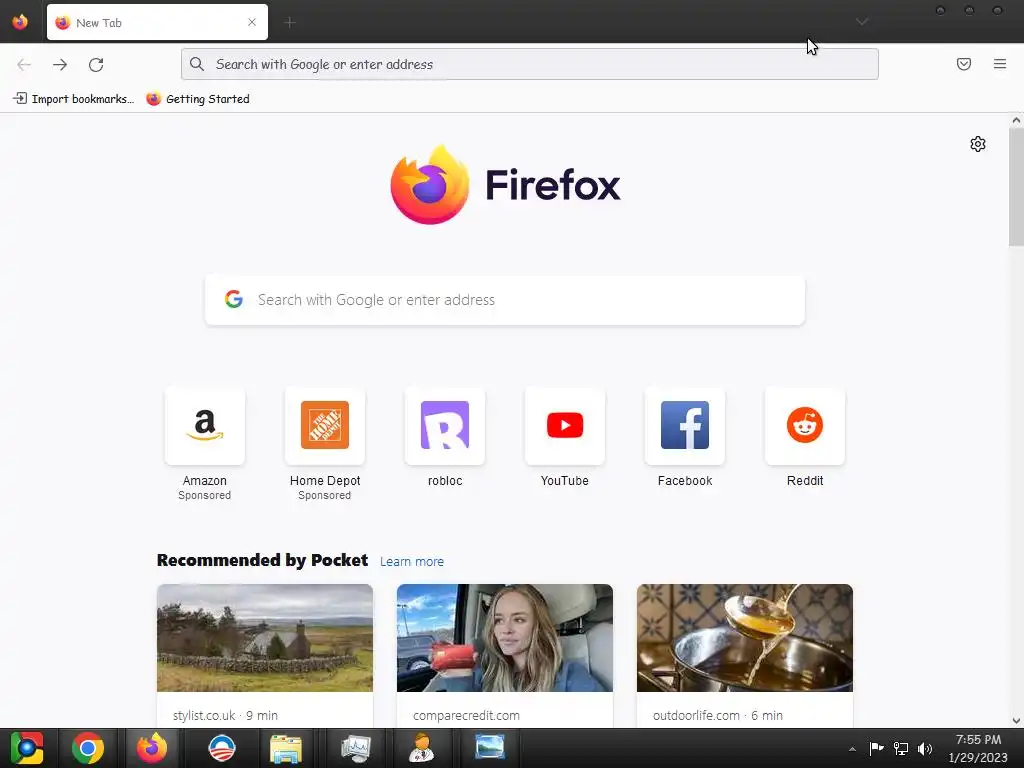Click Import bookmarks in bookmarks toolbar

click(73, 99)
